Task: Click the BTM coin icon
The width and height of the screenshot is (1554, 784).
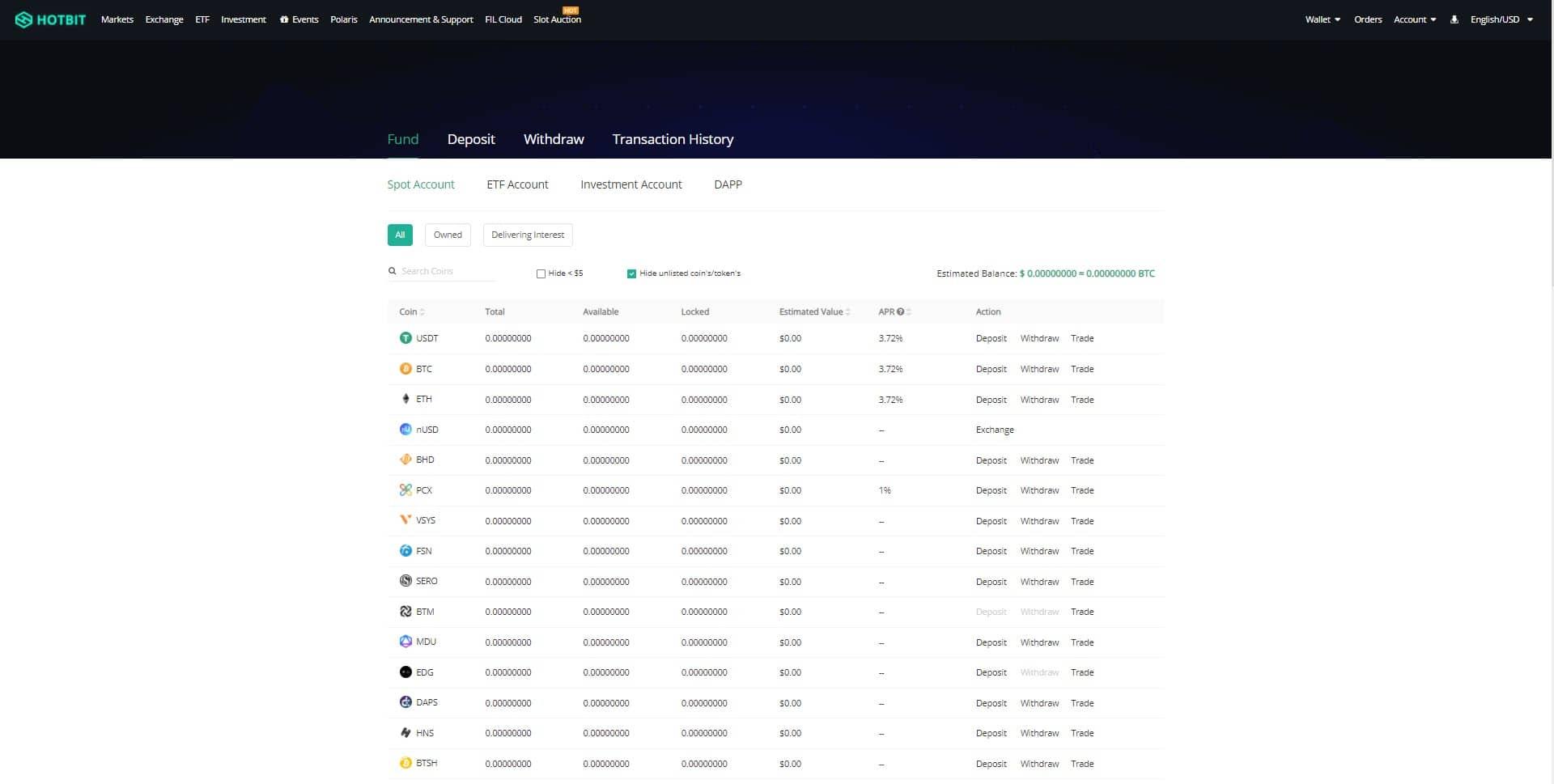Action: (x=405, y=612)
